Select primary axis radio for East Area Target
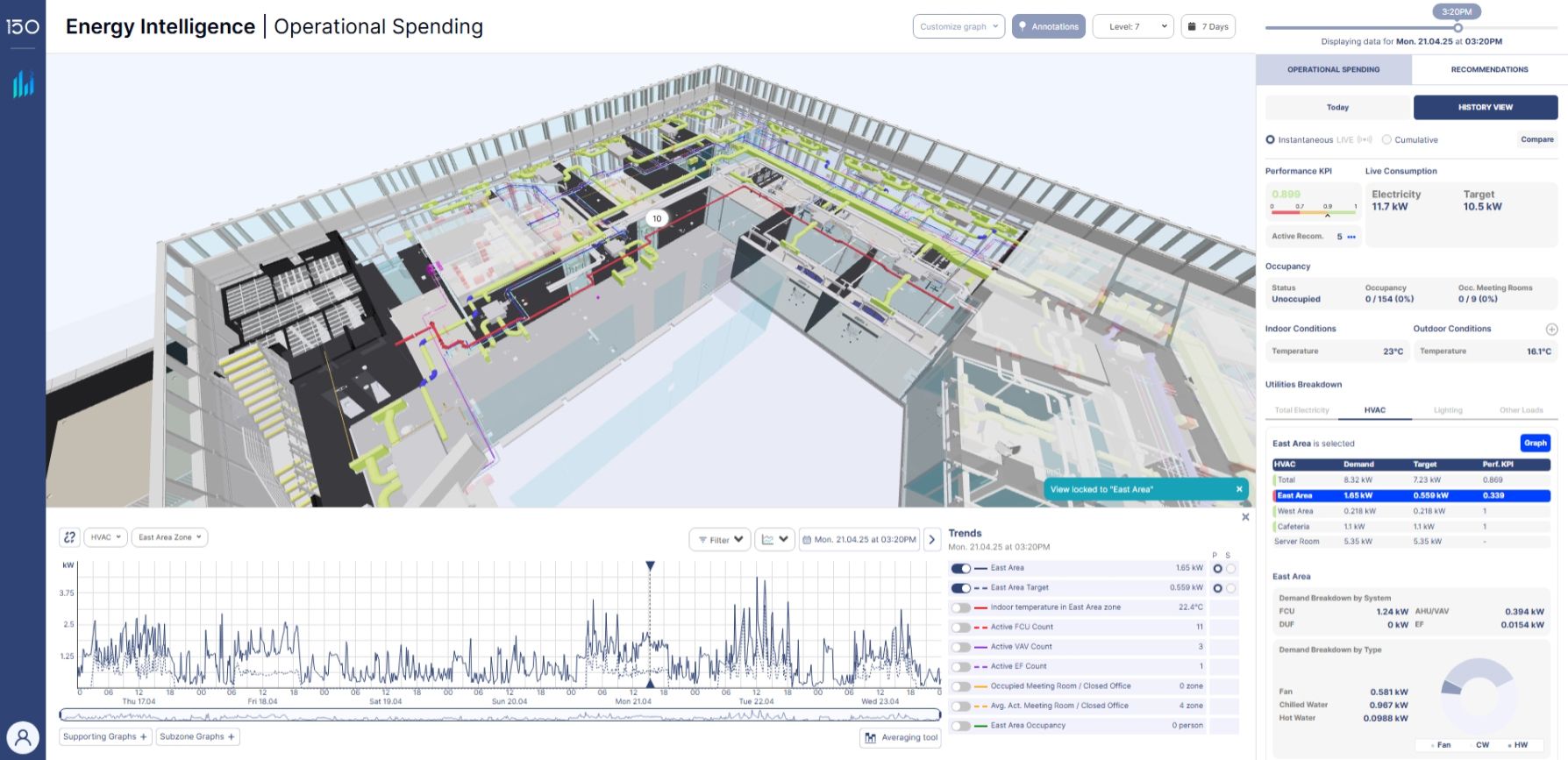 [x=1217, y=588]
